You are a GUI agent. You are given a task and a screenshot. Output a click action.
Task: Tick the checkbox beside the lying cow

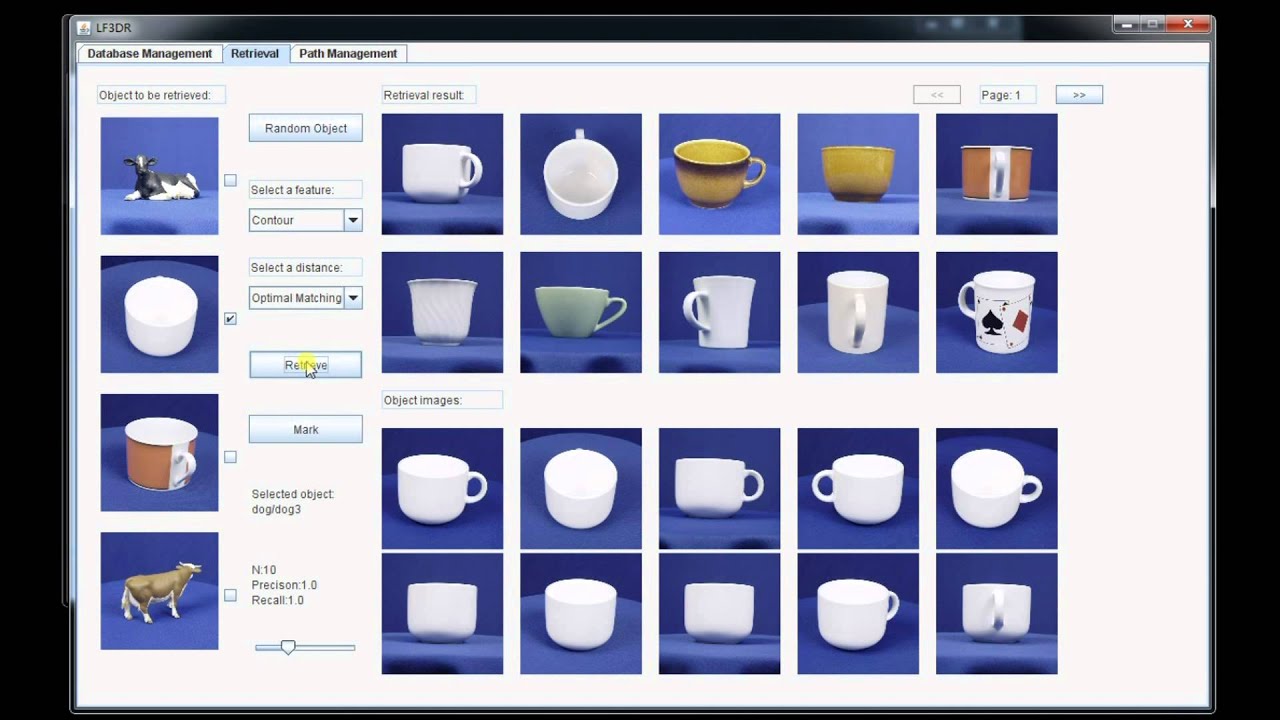(230, 181)
